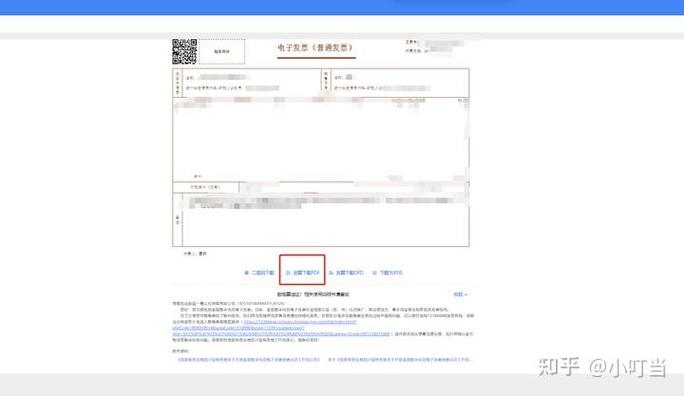Open the dropdown at right of message title
The height and width of the screenshot is (396, 684).
tap(460, 294)
